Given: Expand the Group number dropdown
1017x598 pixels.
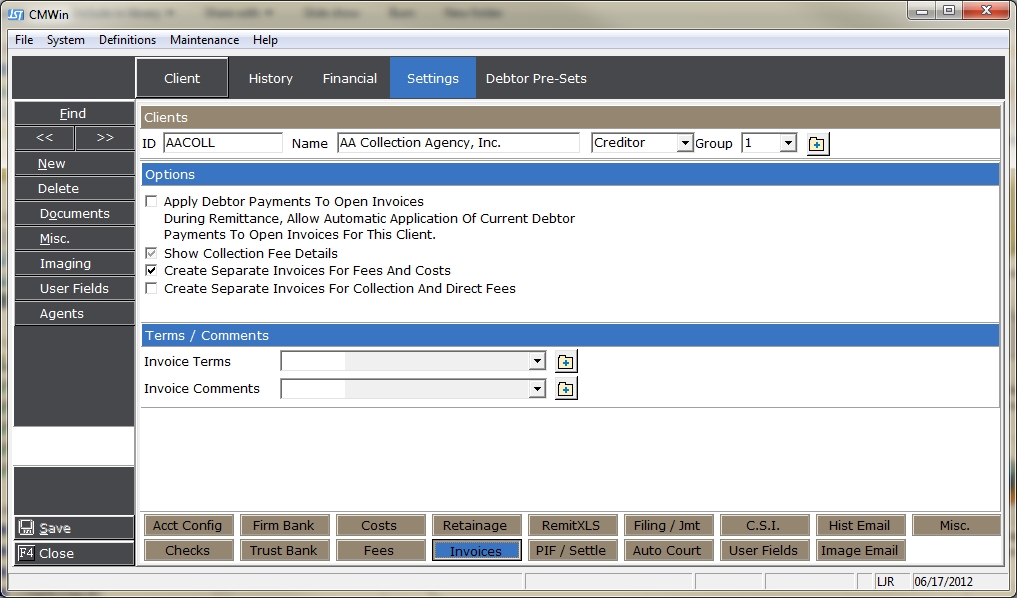Looking at the screenshot, I should coord(788,144).
